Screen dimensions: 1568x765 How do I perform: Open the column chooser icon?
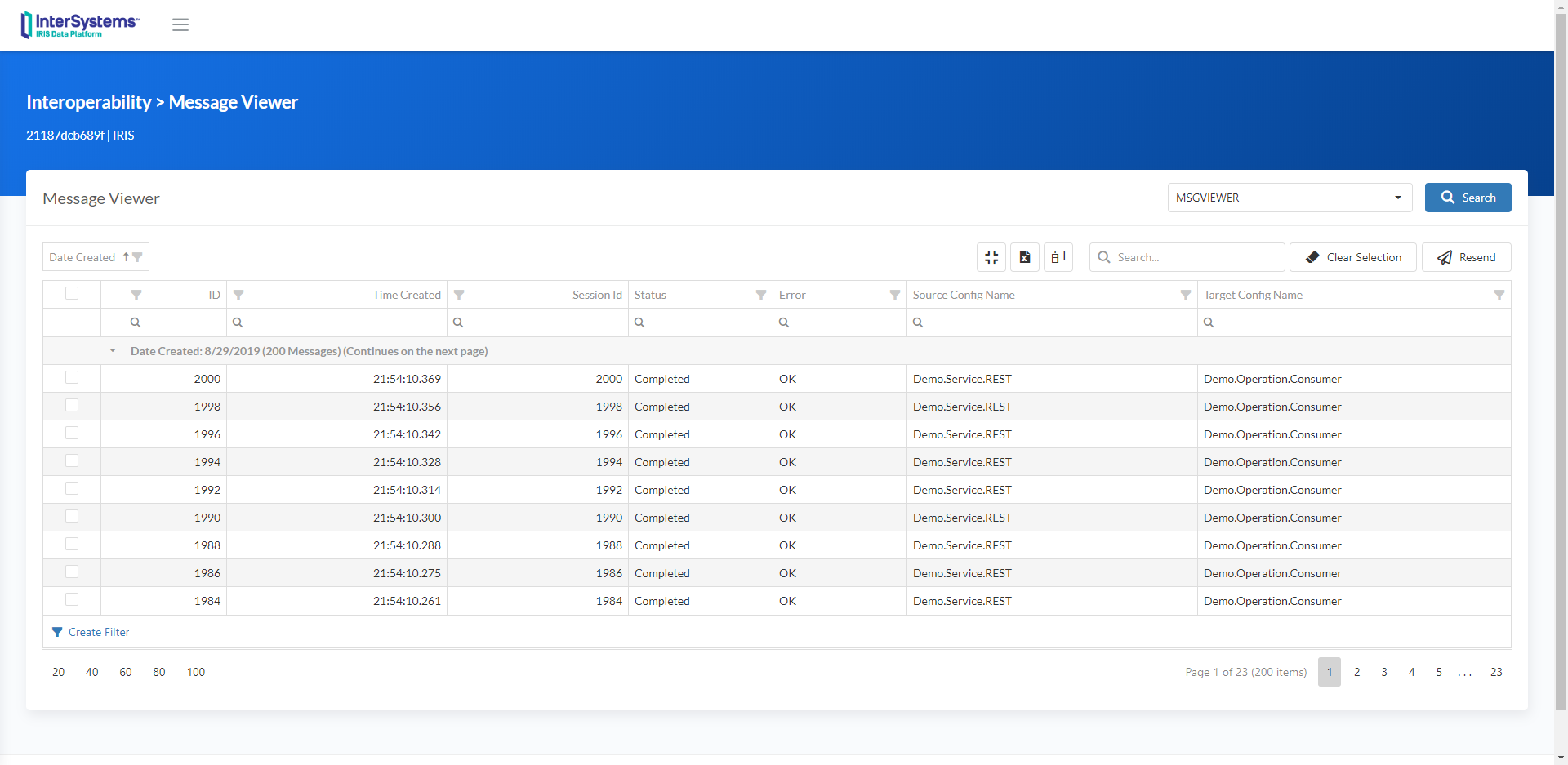point(1058,257)
